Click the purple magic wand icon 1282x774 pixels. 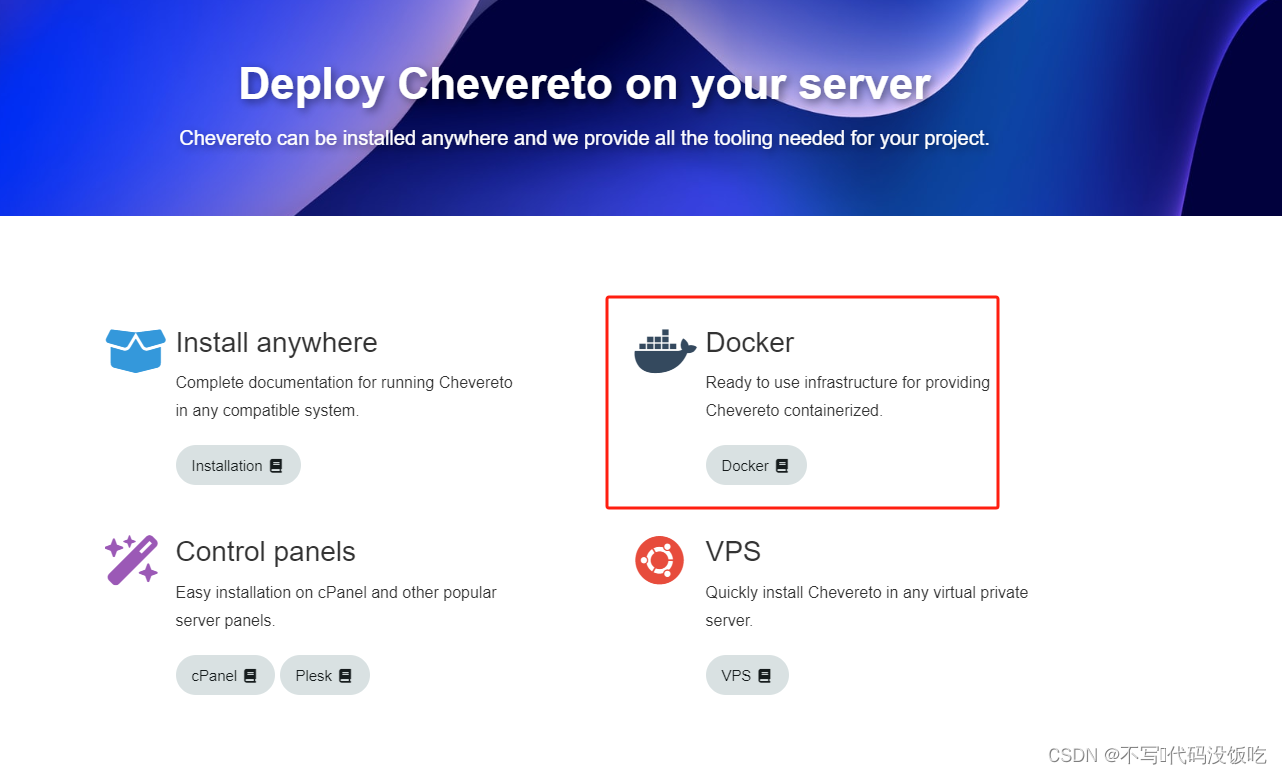(132, 560)
